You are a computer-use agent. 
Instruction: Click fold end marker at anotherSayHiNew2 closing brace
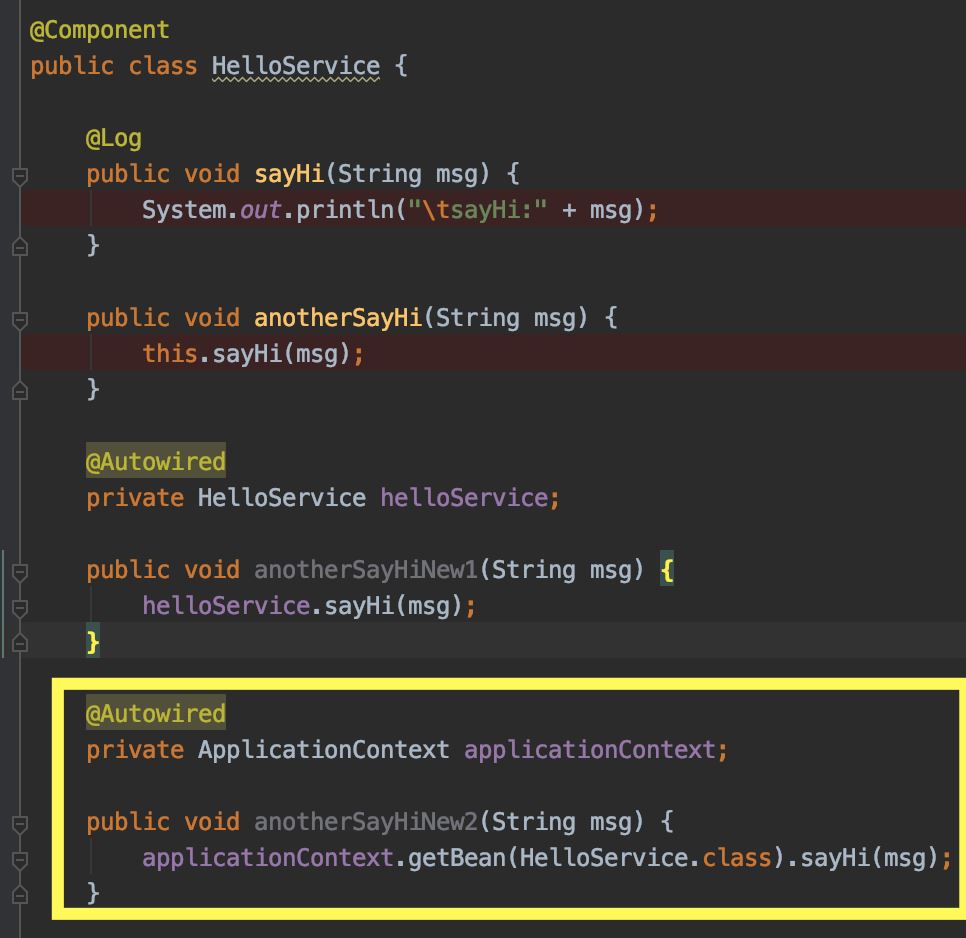coord(20,894)
